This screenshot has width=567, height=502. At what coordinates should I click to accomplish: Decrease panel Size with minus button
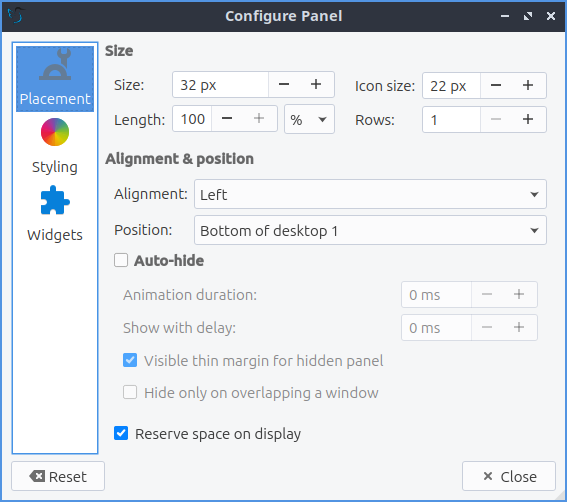(x=284, y=85)
